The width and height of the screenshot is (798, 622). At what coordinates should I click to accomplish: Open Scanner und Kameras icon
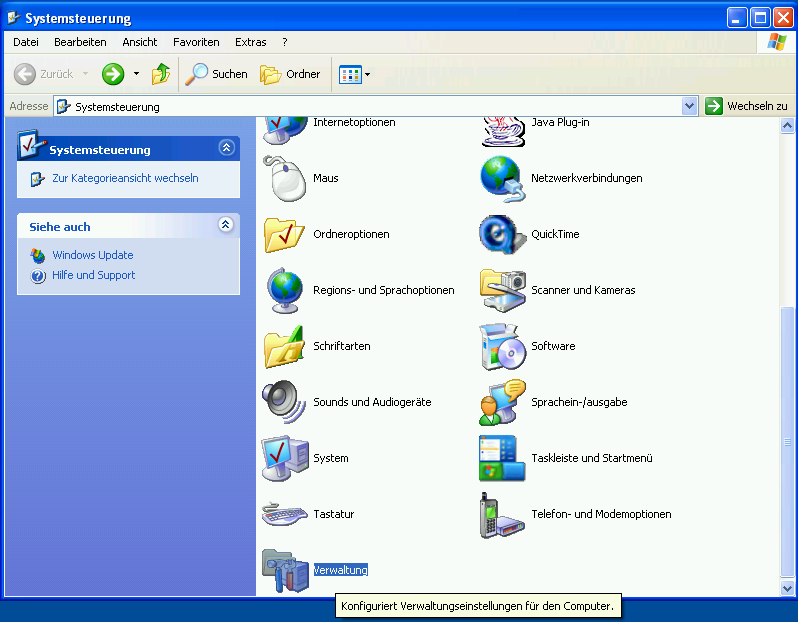502,291
